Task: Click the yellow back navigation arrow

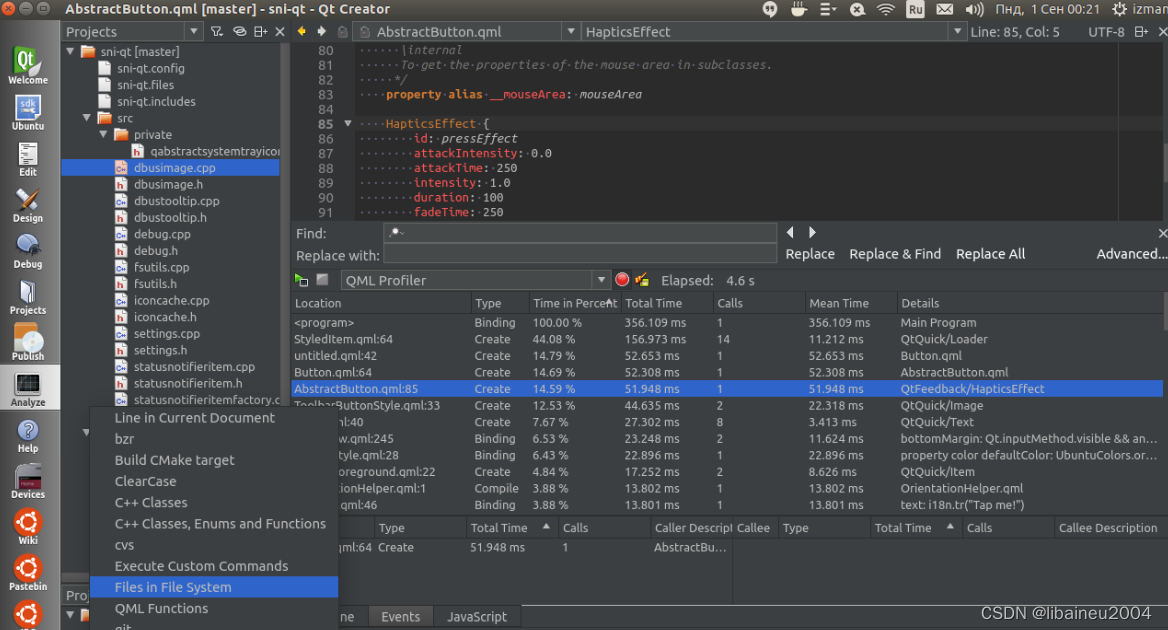Action: pos(301,31)
